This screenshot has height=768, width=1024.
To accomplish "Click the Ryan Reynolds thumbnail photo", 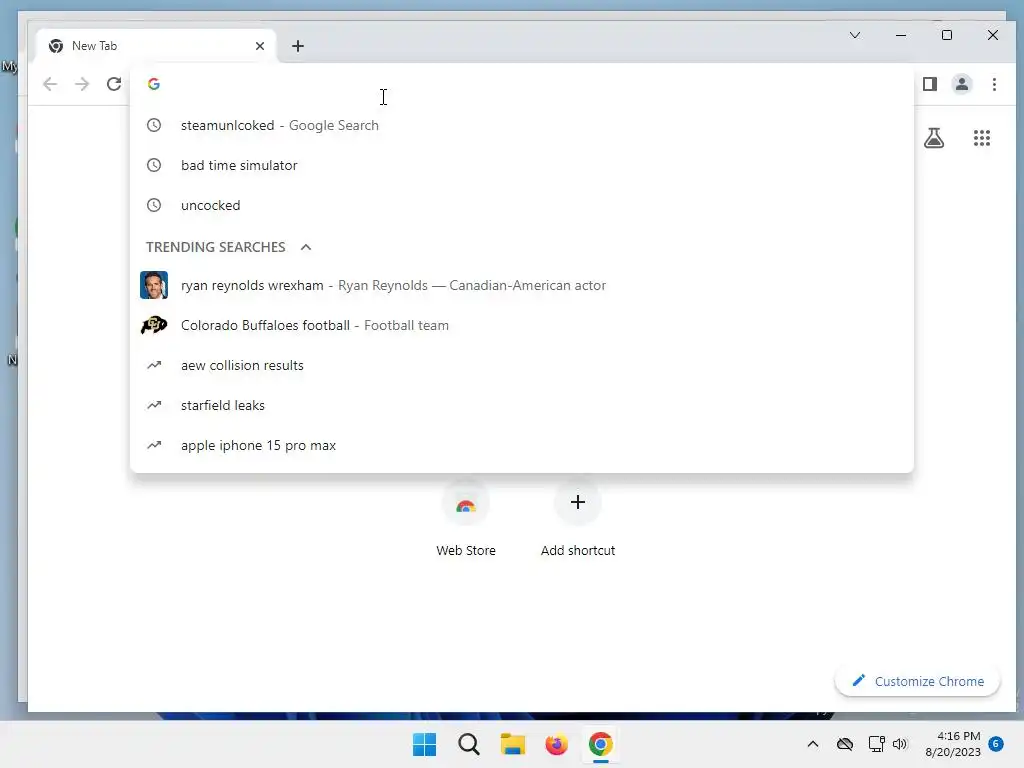I will click(x=154, y=285).
